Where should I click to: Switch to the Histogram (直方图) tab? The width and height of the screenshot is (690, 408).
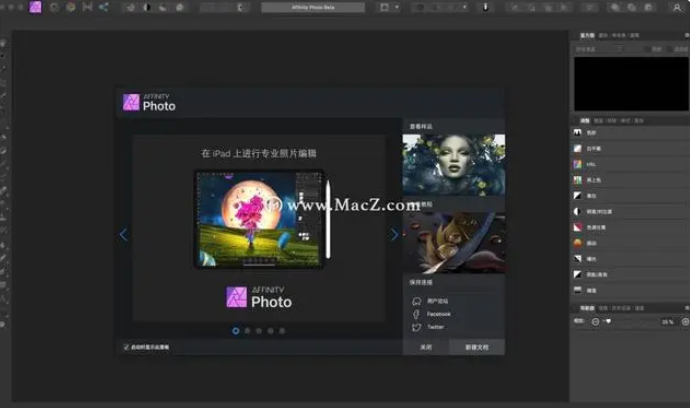[x=587, y=35]
